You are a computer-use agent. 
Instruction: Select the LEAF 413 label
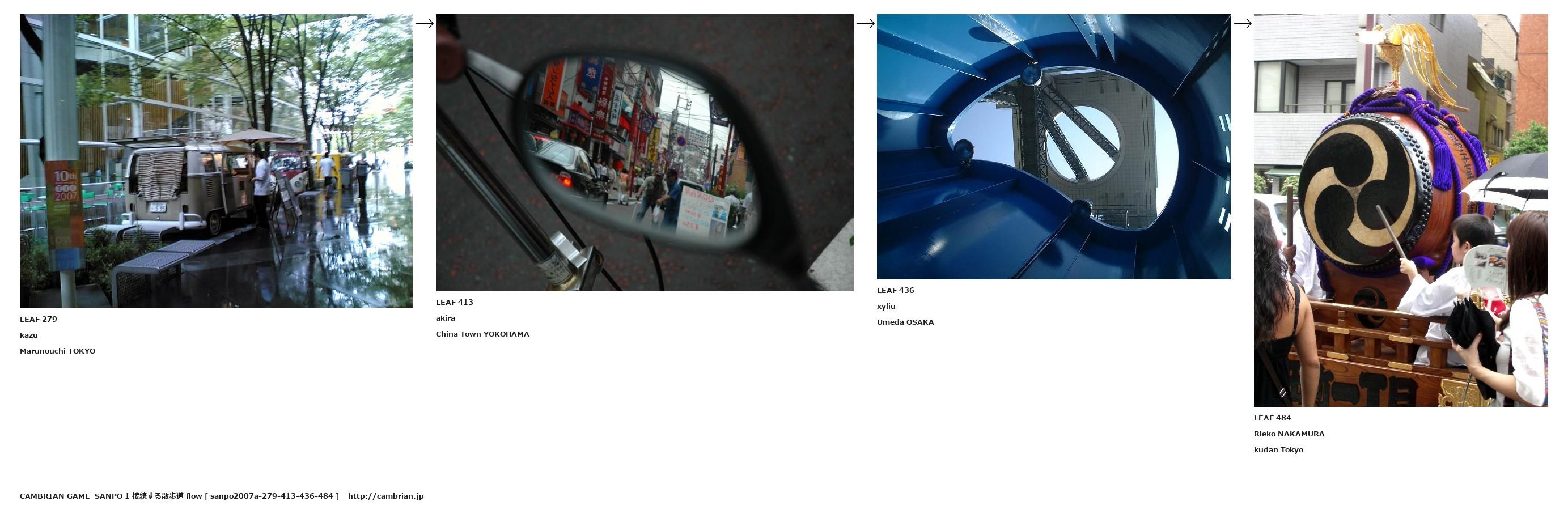point(454,303)
